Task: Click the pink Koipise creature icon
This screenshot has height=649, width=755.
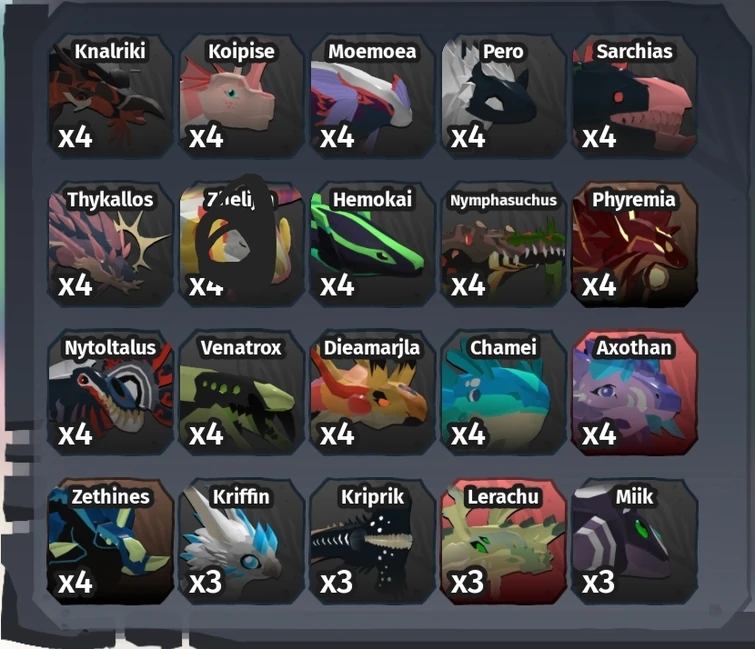Action: pyautogui.click(x=241, y=95)
